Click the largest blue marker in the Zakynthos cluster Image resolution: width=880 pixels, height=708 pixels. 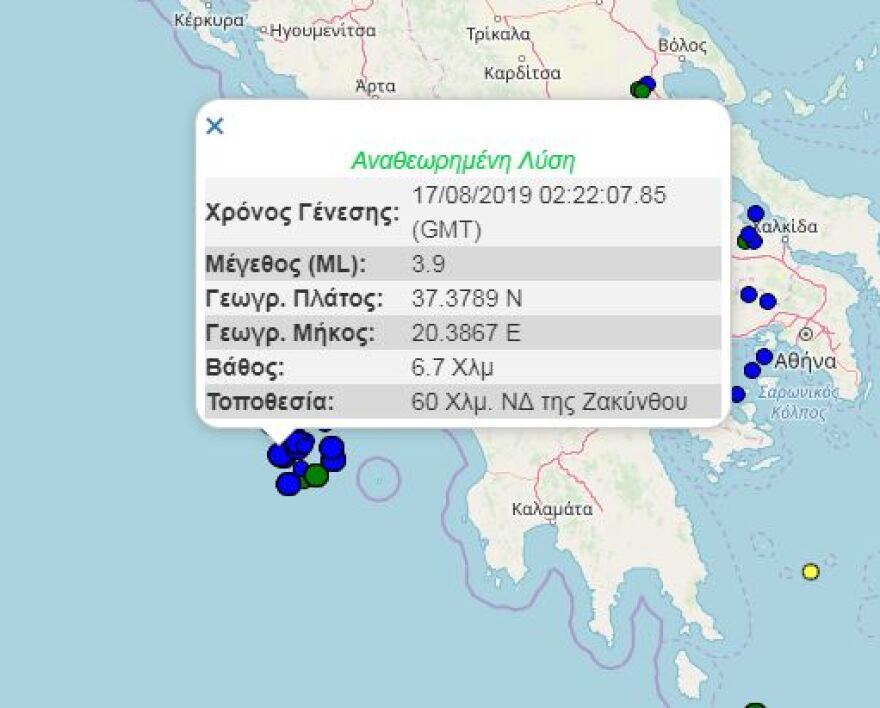pyautogui.click(x=332, y=452)
